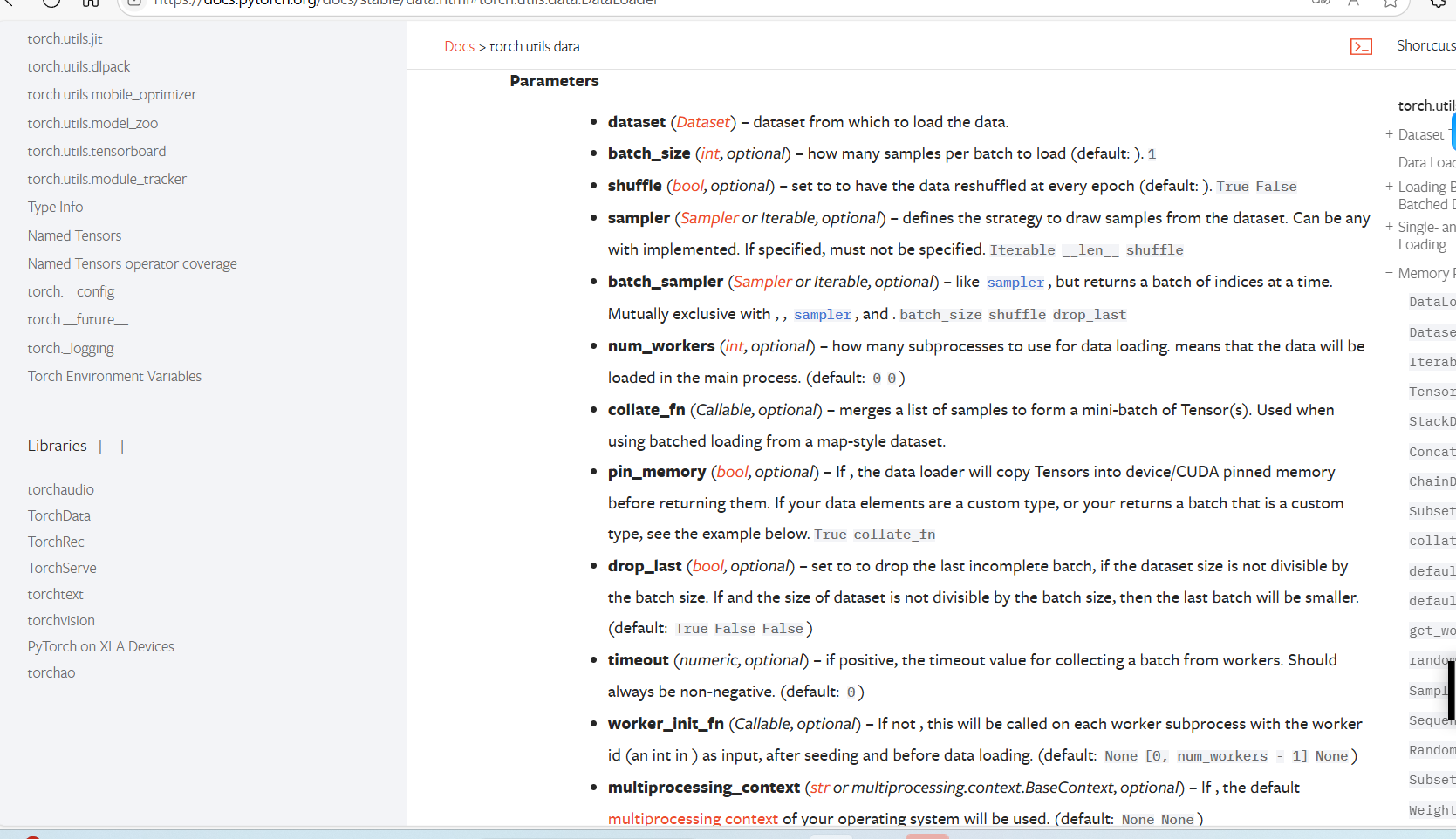The height and width of the screenshot is (839, 1456).
Task: Click the worker_init_fn parameter name
Action: (x=666, y=725)
